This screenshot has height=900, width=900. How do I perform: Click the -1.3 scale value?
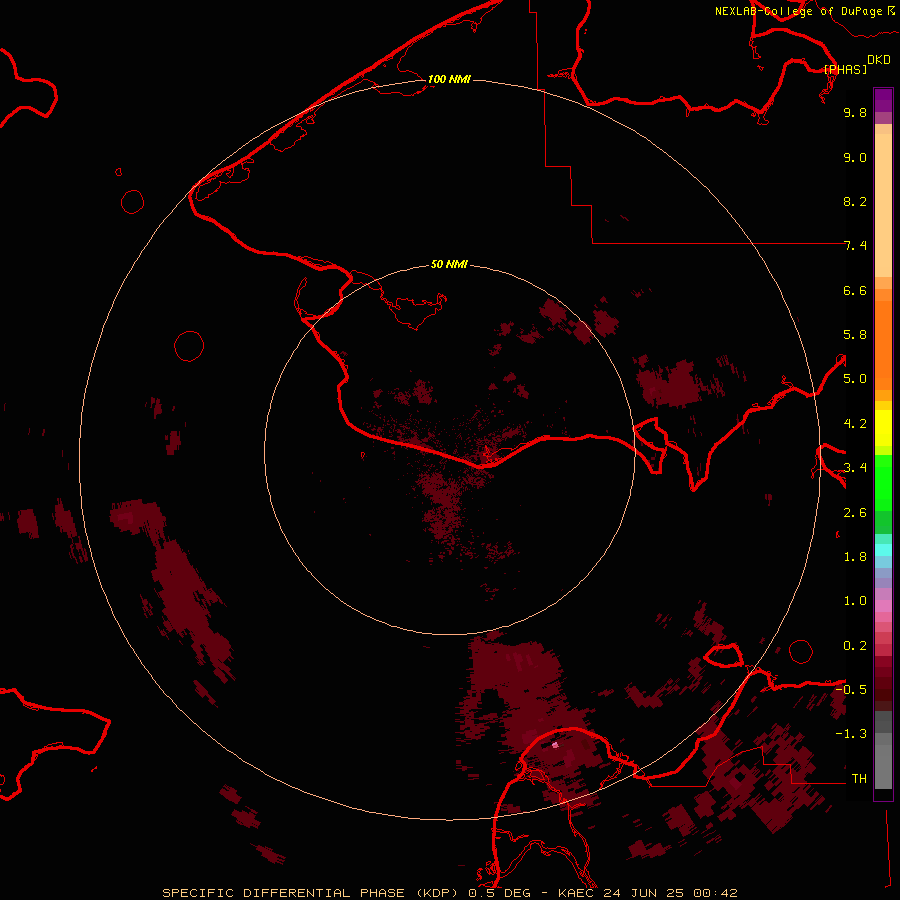(x=851, y=734)
